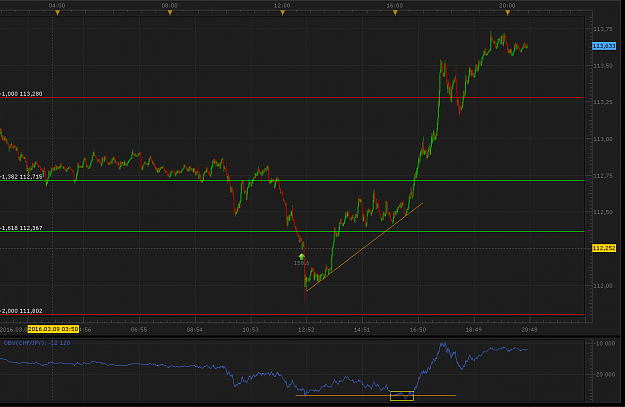Click the 06:55 label on the bottom time axis
625x407 pixels.
pyautogui.click(x=139, y=330)
